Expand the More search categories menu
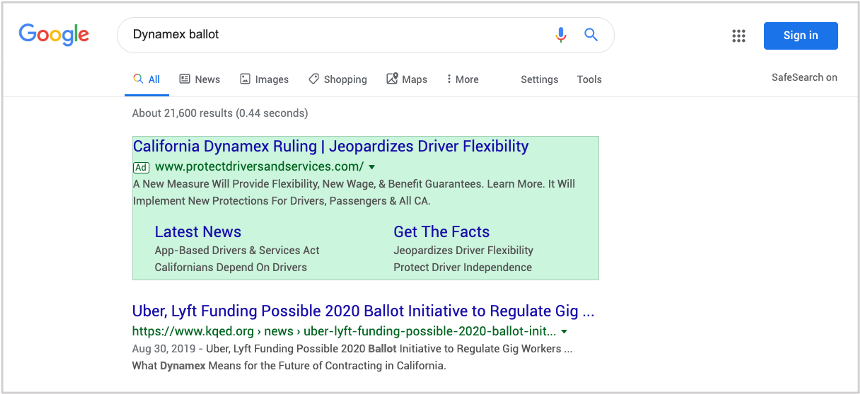The height and width of the screenshot is (394, 860). pos(462,80)
